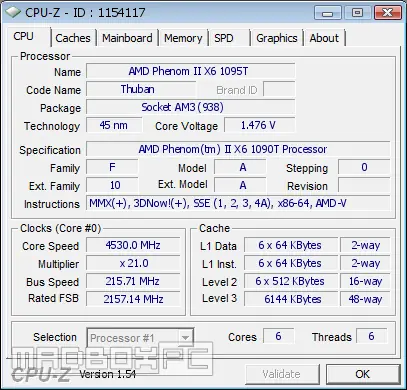Click the Instructions field listing MMX(+)
The image size is (407, 390).
pyautogui.click(x=238, y=203)
